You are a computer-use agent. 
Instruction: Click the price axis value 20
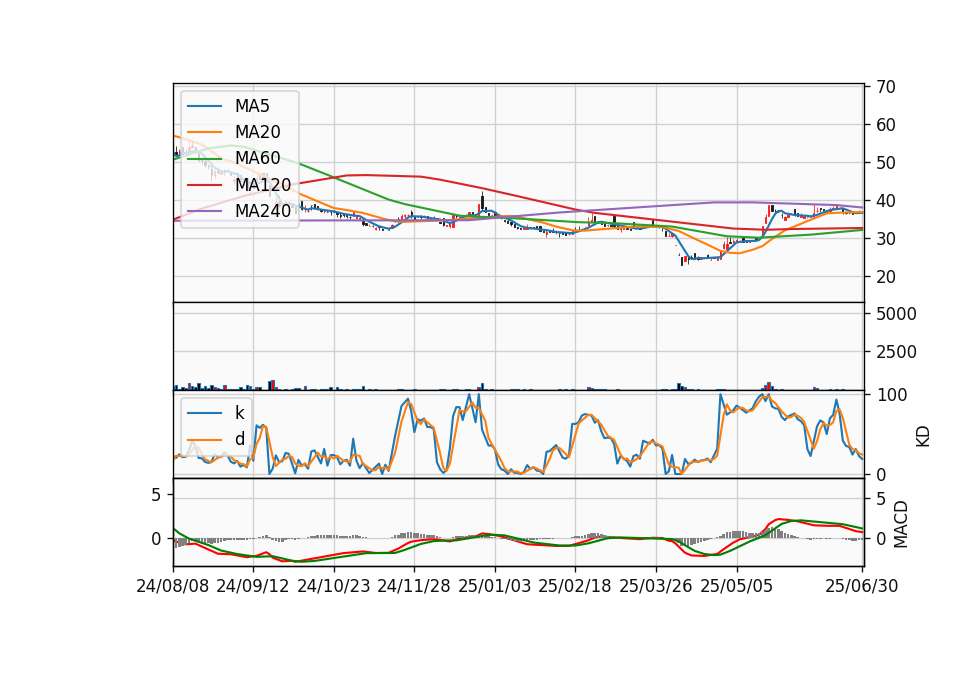click(886, 277)
